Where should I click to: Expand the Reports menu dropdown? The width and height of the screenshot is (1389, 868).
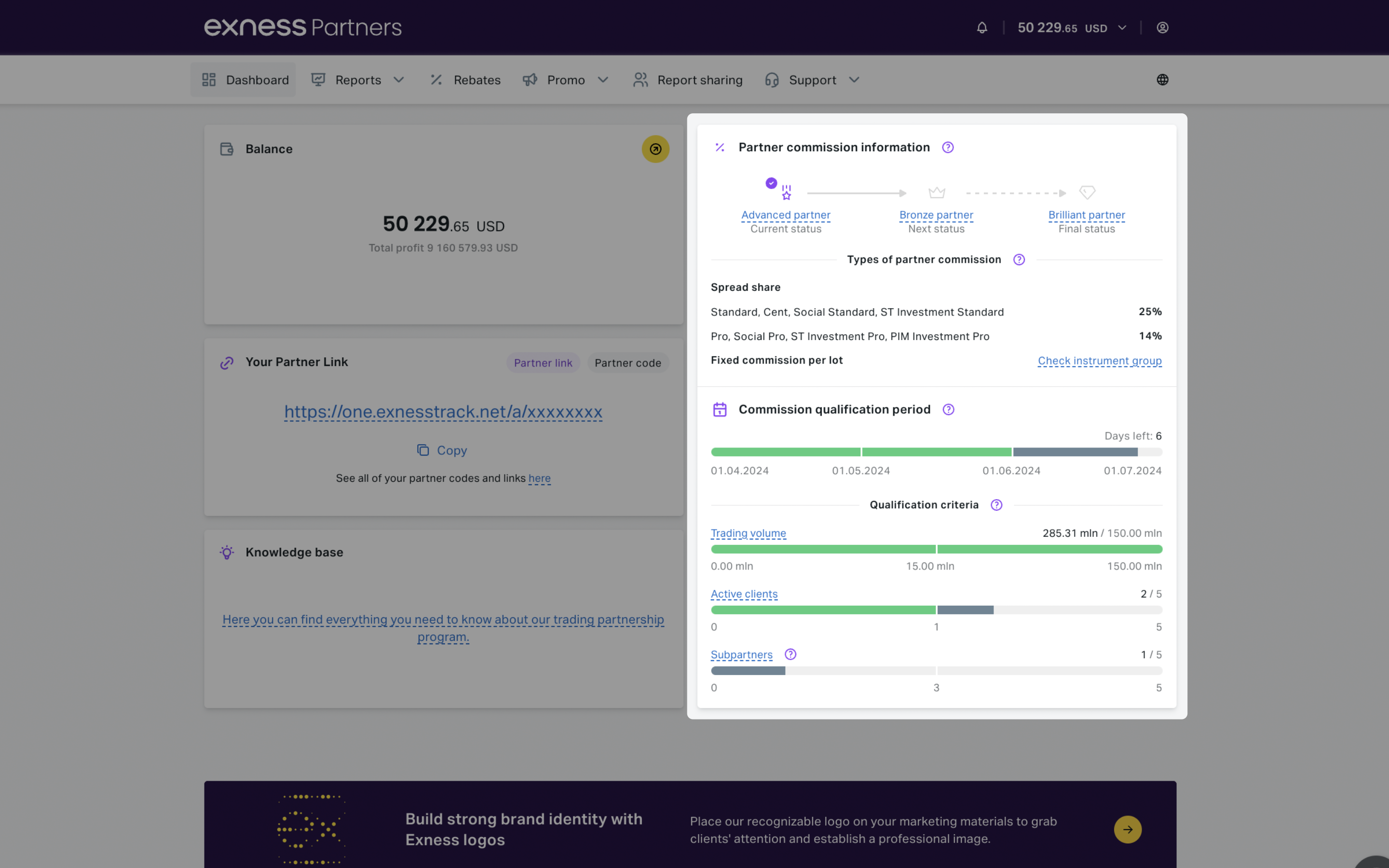click(398, 80)
